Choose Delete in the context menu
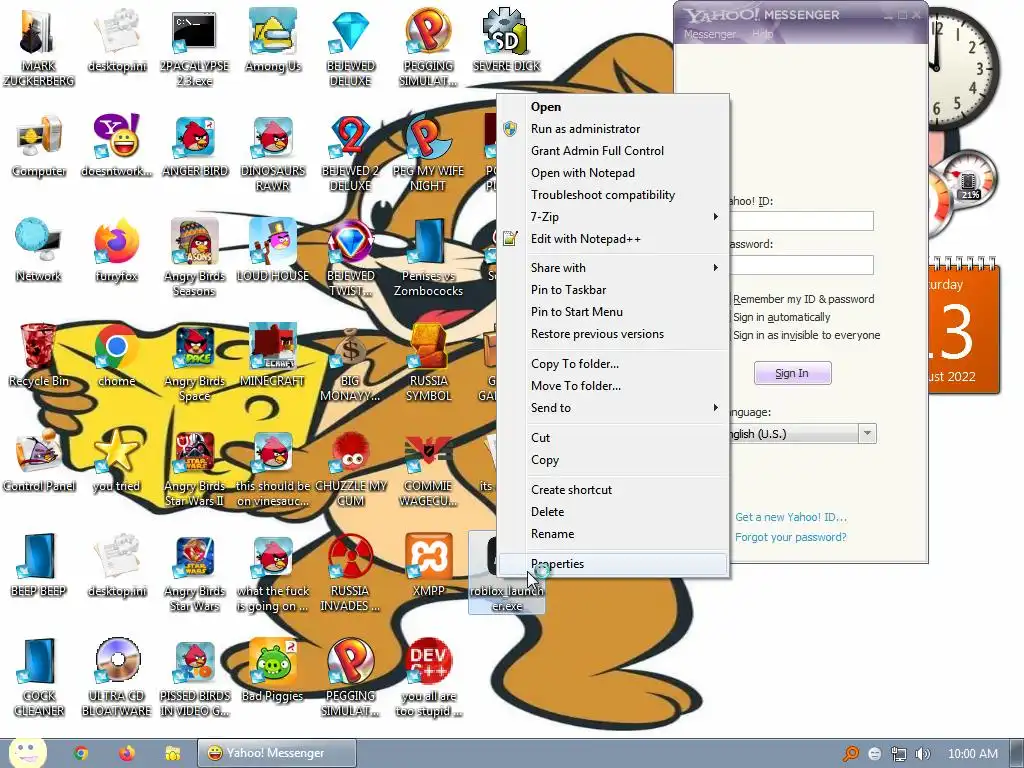The image size is (1024, 768). (613, 512)
